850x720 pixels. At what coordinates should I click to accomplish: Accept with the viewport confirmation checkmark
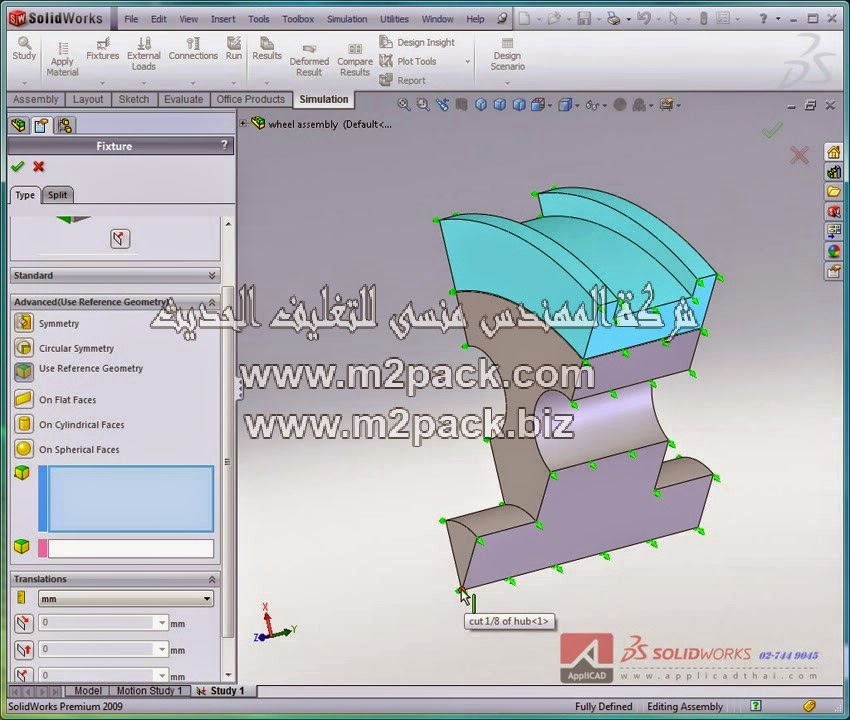pos(772,130)
